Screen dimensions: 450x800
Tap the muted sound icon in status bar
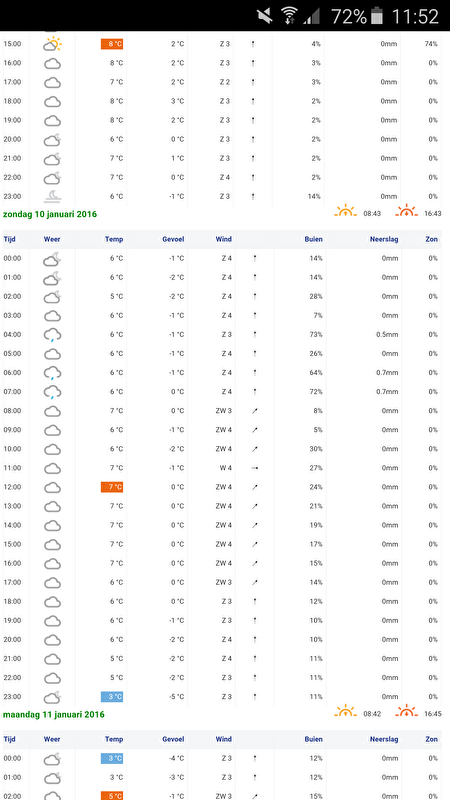pos(264,16)
